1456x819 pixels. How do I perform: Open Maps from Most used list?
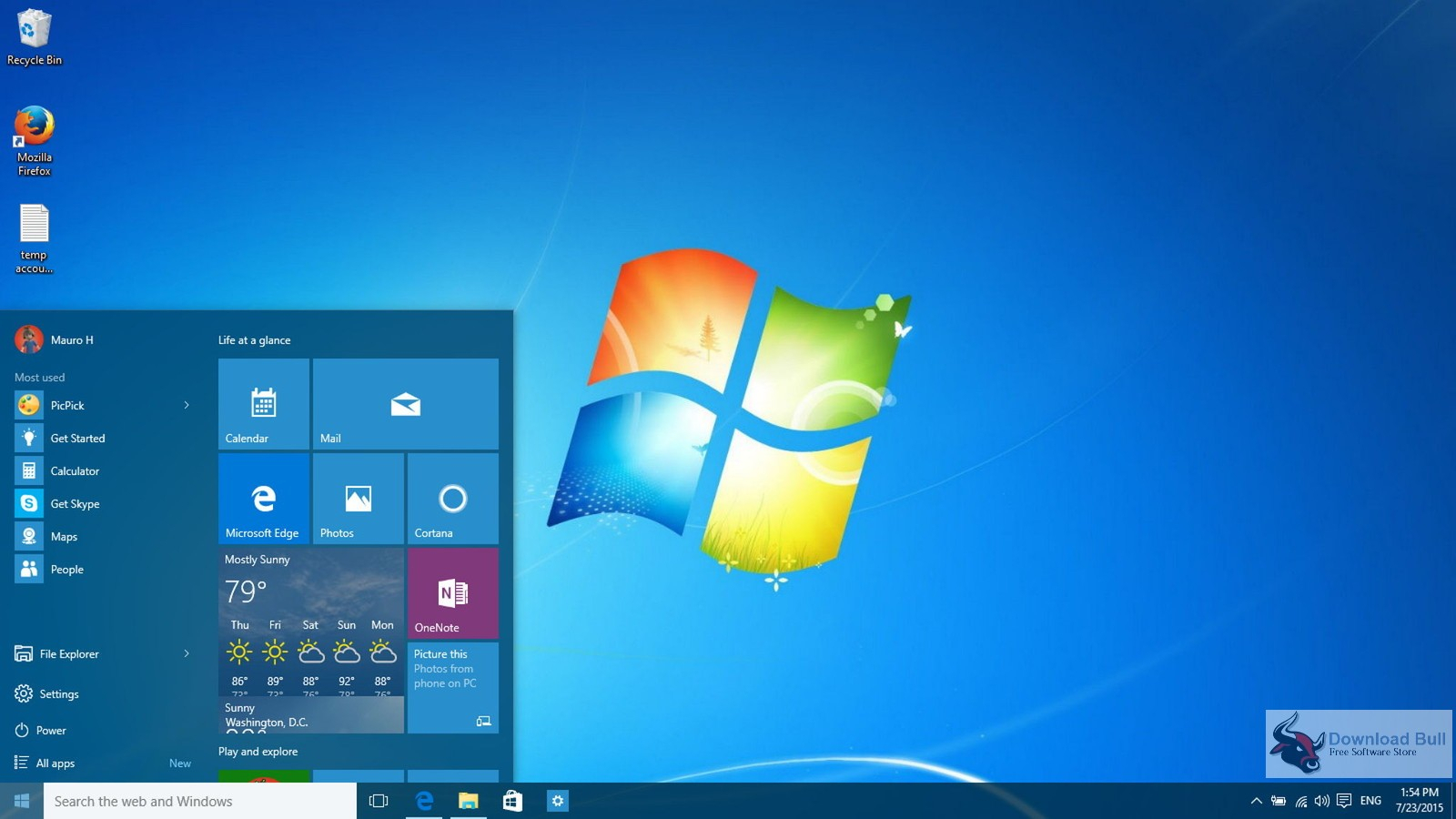coord(104,537)
